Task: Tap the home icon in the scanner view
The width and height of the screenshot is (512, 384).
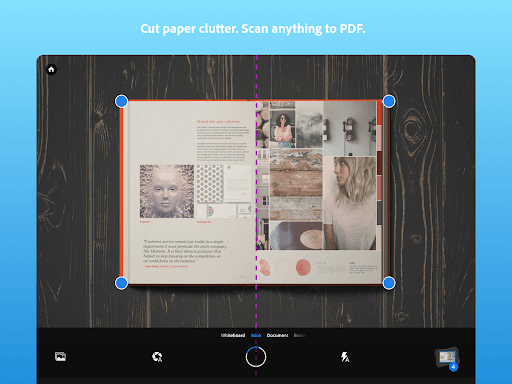Action: pos(51,69)
